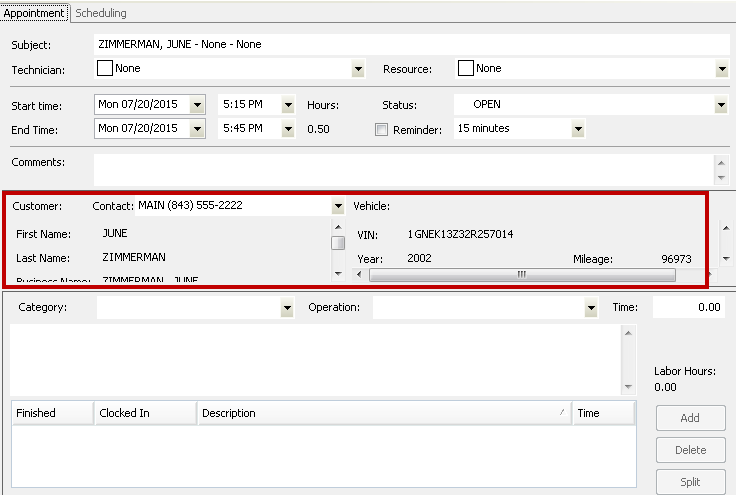Click the Delete button
This screenshot has width=736, height=495.
(690, 450)
